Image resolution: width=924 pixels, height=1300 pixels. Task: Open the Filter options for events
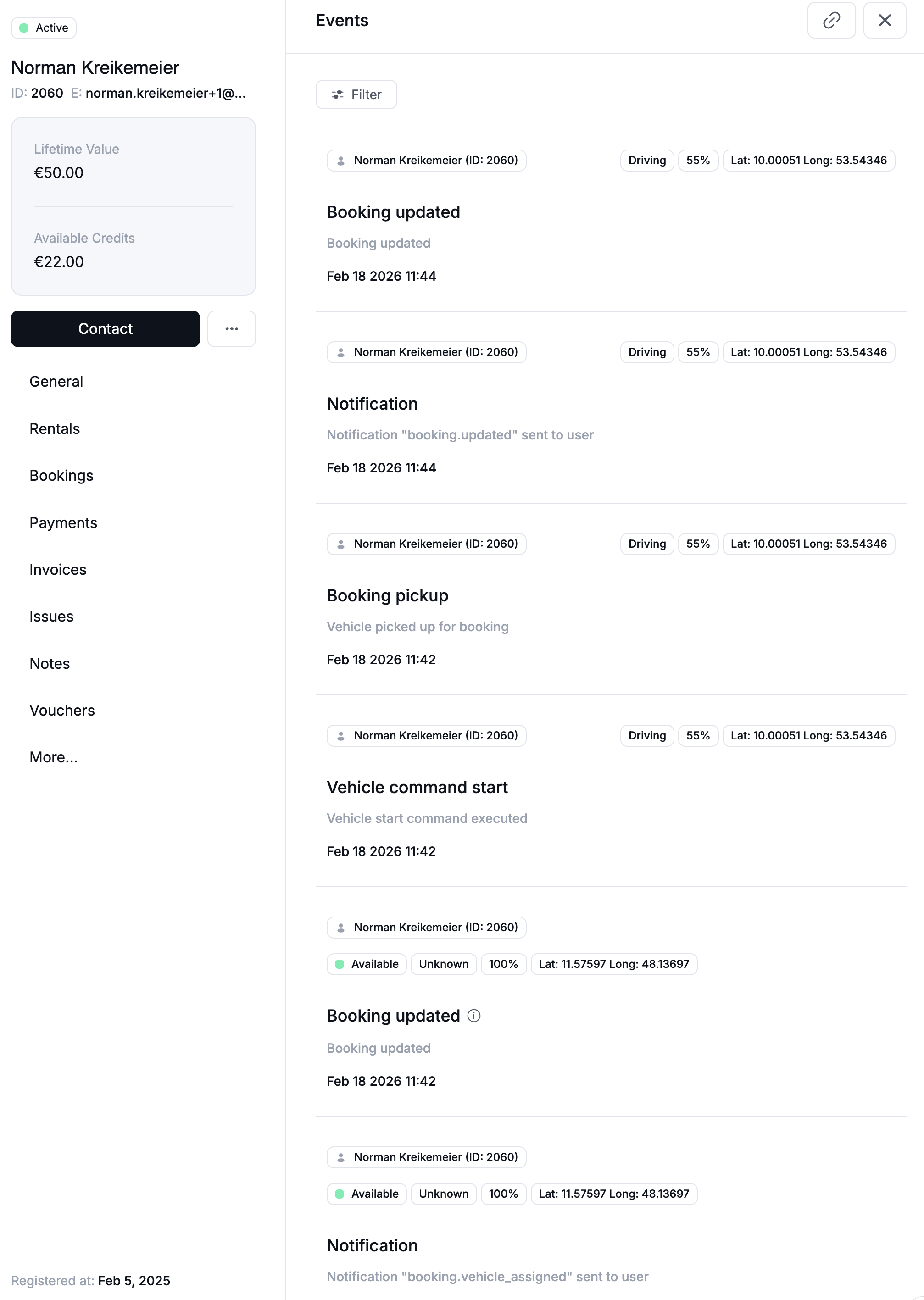coord(356,94)
